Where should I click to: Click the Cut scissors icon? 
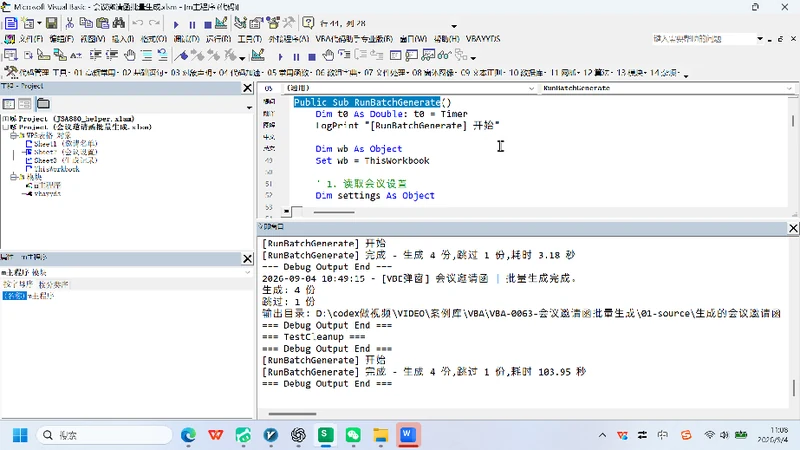coord(70,23)
